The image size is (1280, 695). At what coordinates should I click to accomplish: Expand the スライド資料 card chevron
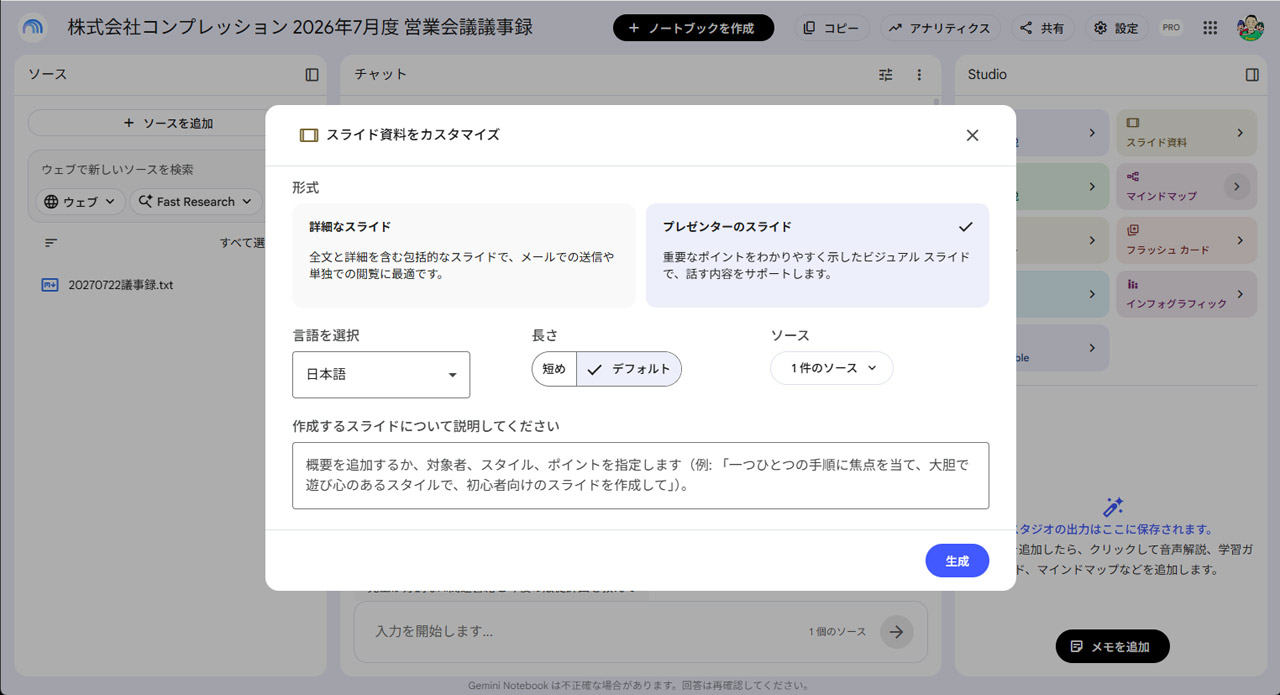[x=1240, y=133]
